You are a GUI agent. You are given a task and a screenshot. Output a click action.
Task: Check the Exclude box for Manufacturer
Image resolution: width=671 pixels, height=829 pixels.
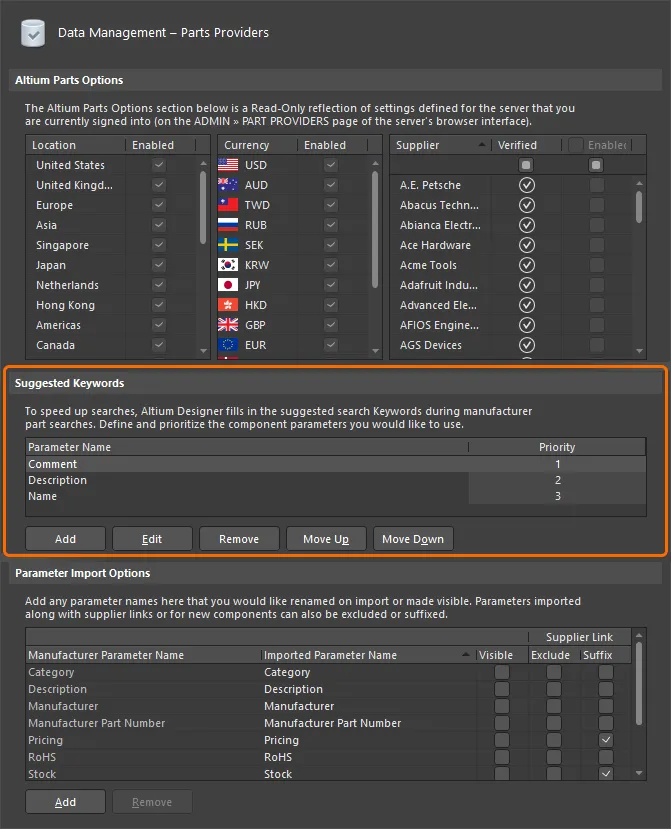[553, 706]
